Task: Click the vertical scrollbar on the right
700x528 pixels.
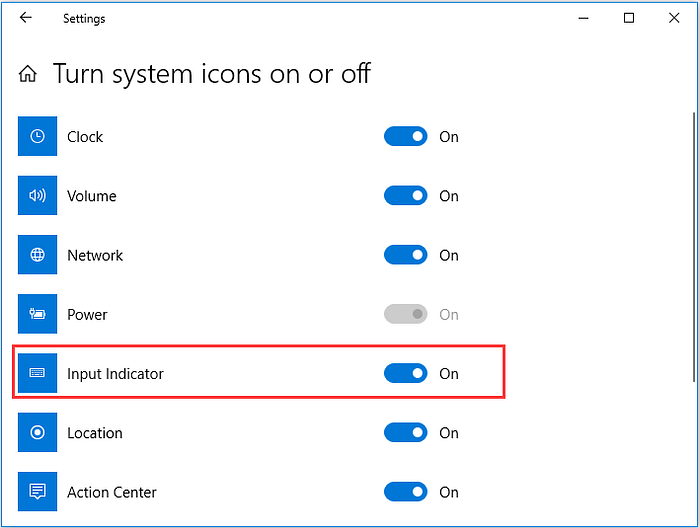Action: 694,247
